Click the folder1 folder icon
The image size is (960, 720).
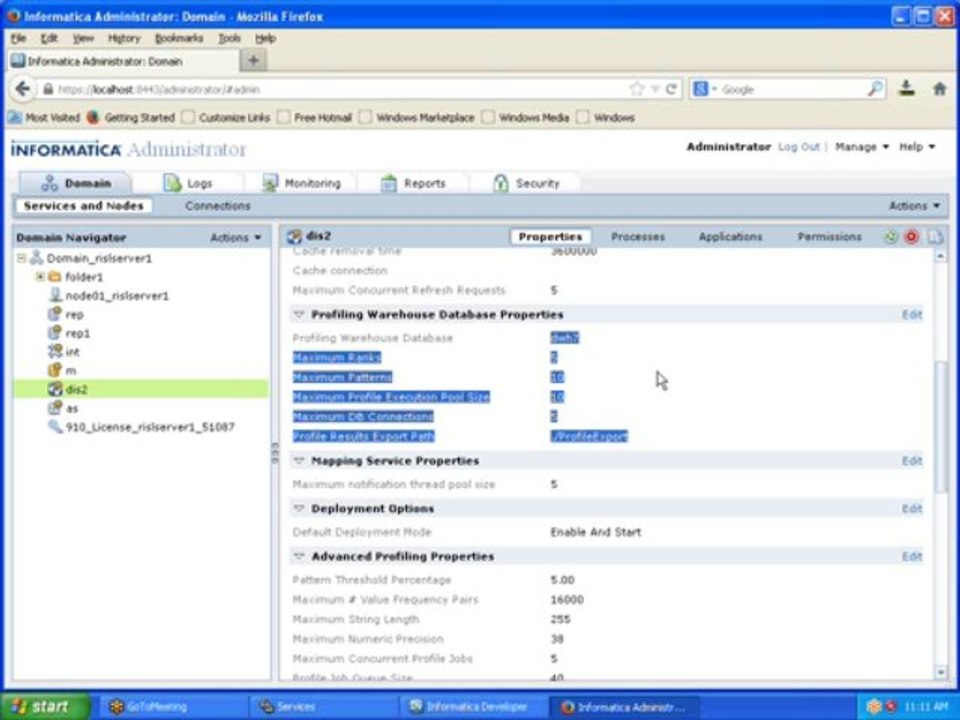pos(54,277)
